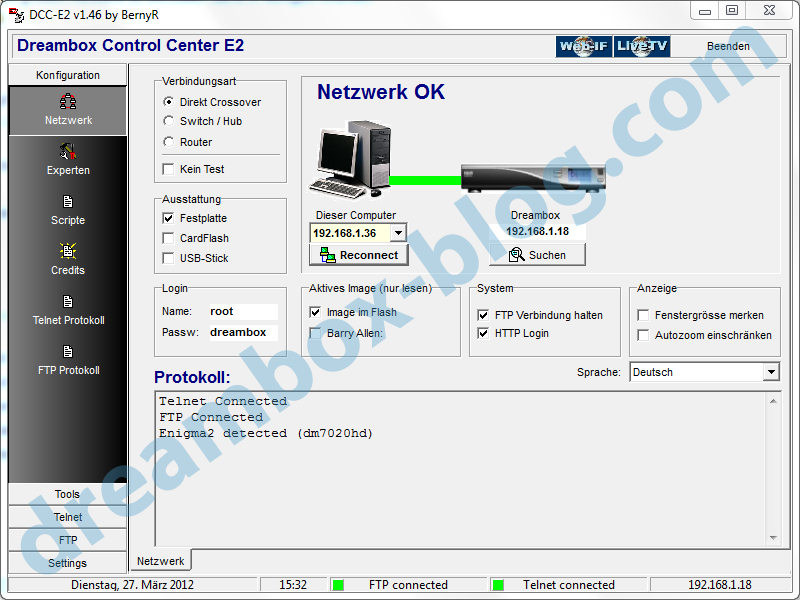This screenshot has width=800, height=600.
Task: Click the DCC-E2 title bar app icon
Action: coord(16,15)
